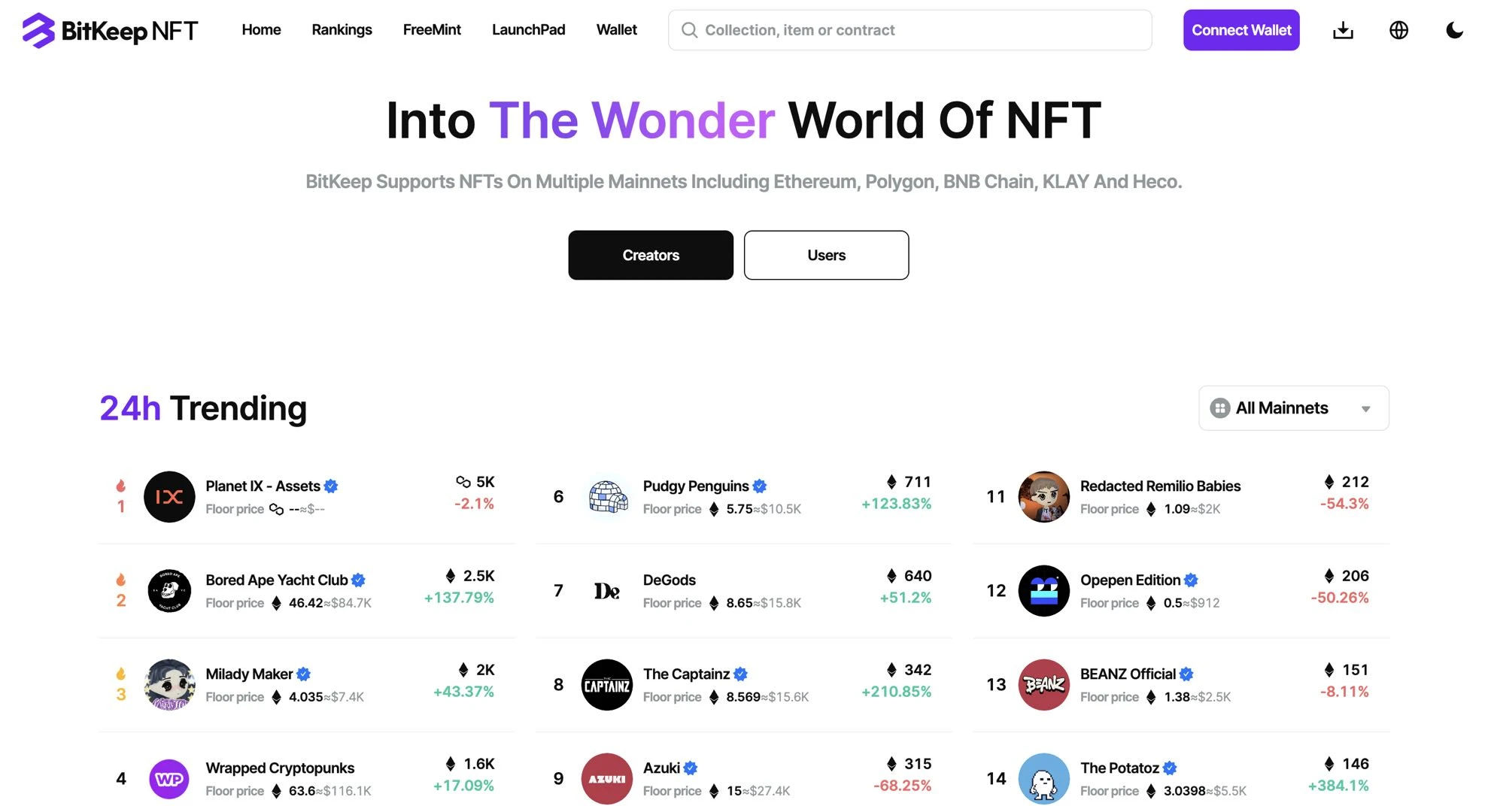Select the search input field

910,29
